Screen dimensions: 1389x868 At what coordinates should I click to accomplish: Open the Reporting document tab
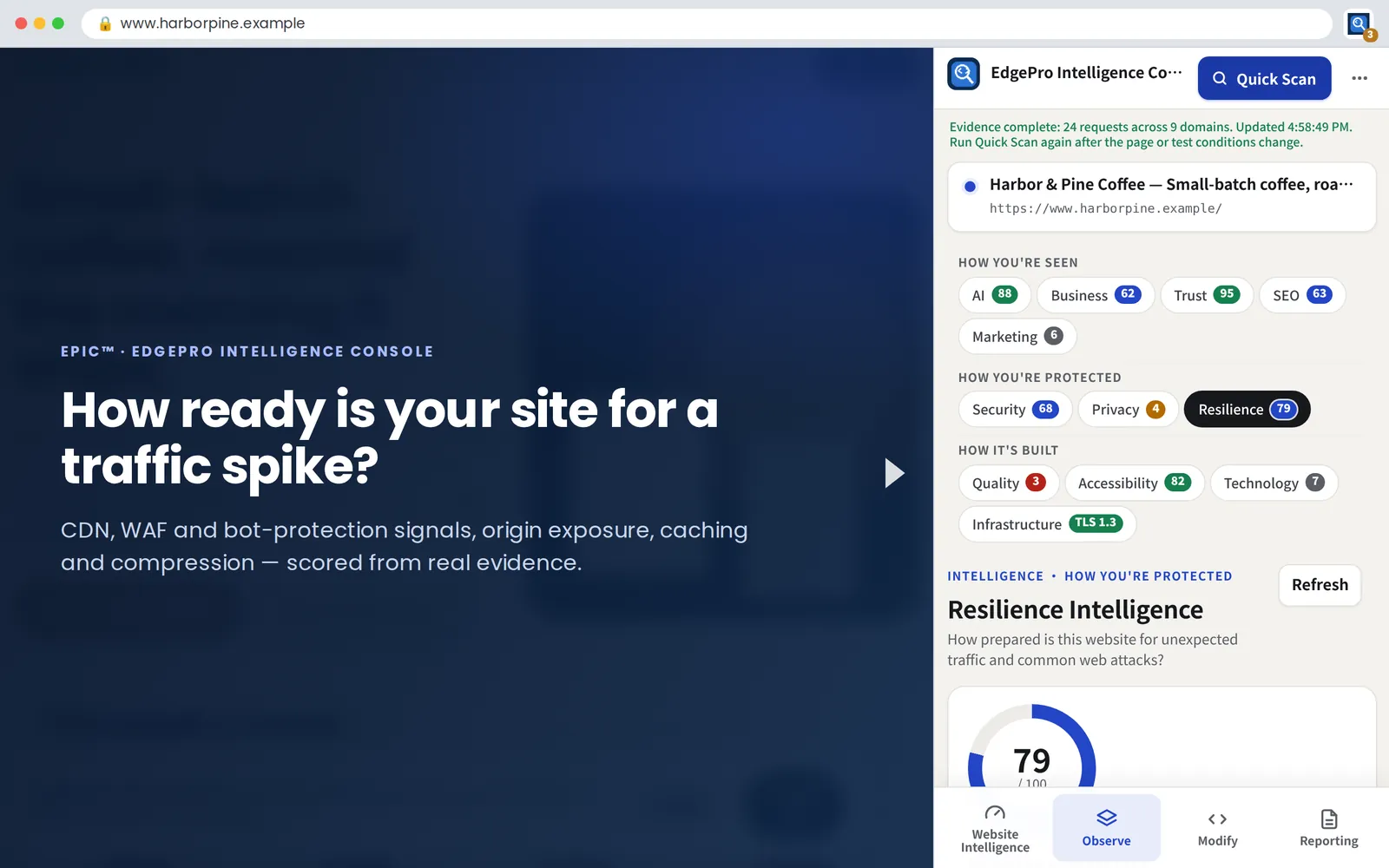point(1328,828)
